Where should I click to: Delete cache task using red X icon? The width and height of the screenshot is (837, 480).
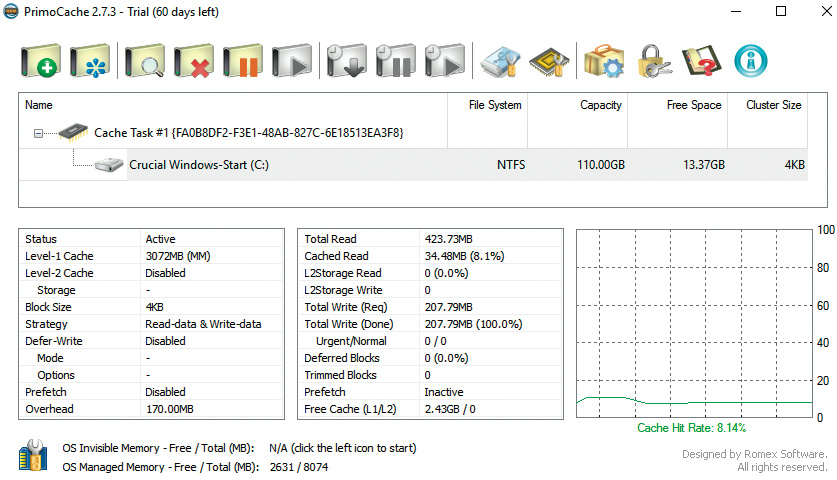tap(194, 61)
